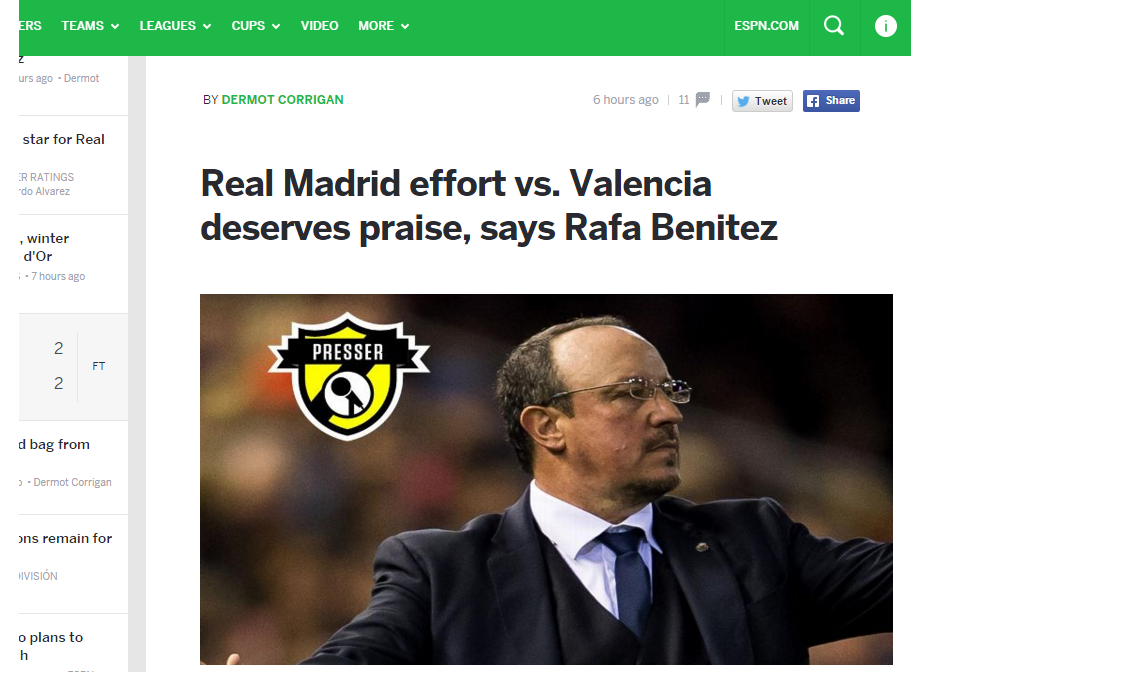Expand the Leagues dropdown menu
1145x674 pixels.
point(175,26)
